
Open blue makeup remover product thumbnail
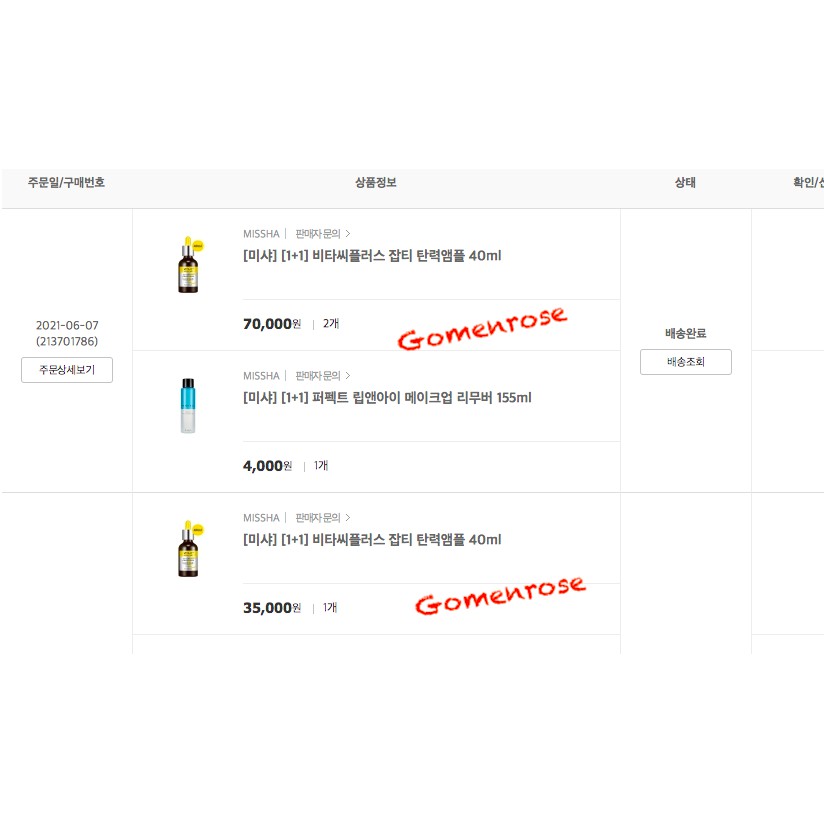(x=188, y=406)
